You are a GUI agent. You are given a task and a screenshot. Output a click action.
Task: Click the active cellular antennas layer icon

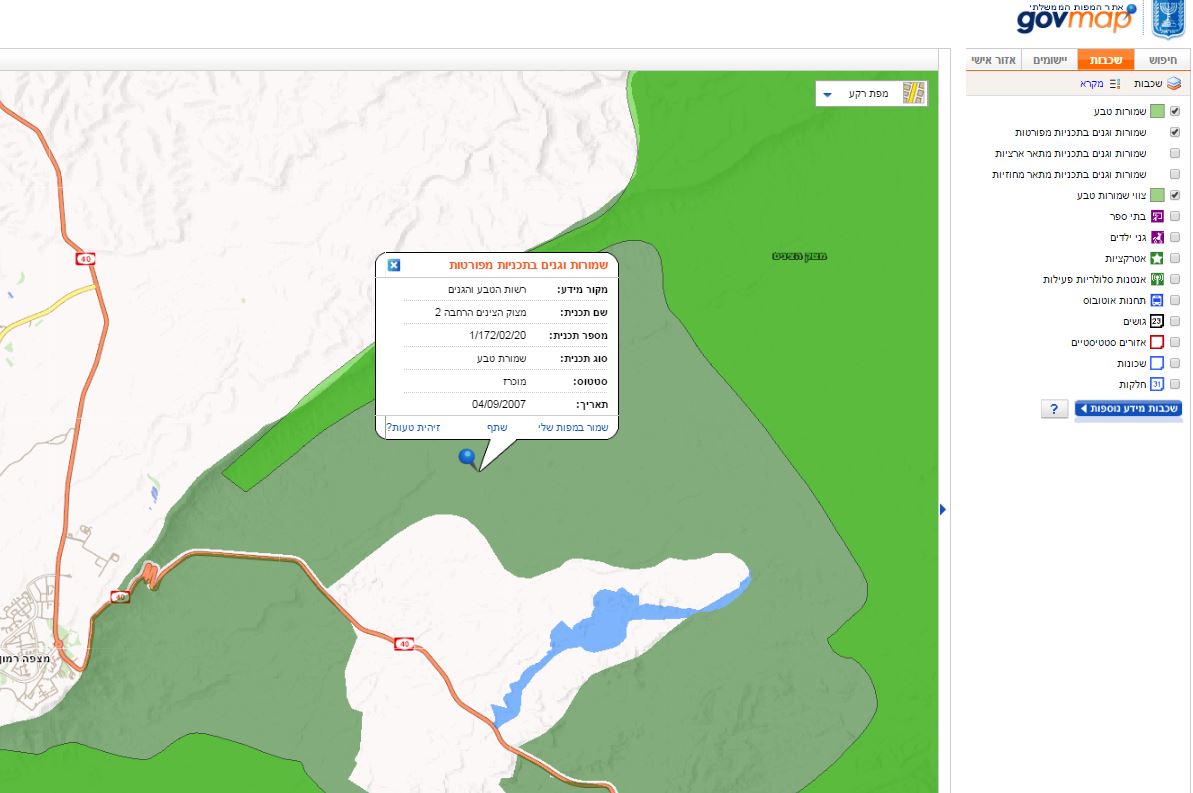[x=1157, y=280]
